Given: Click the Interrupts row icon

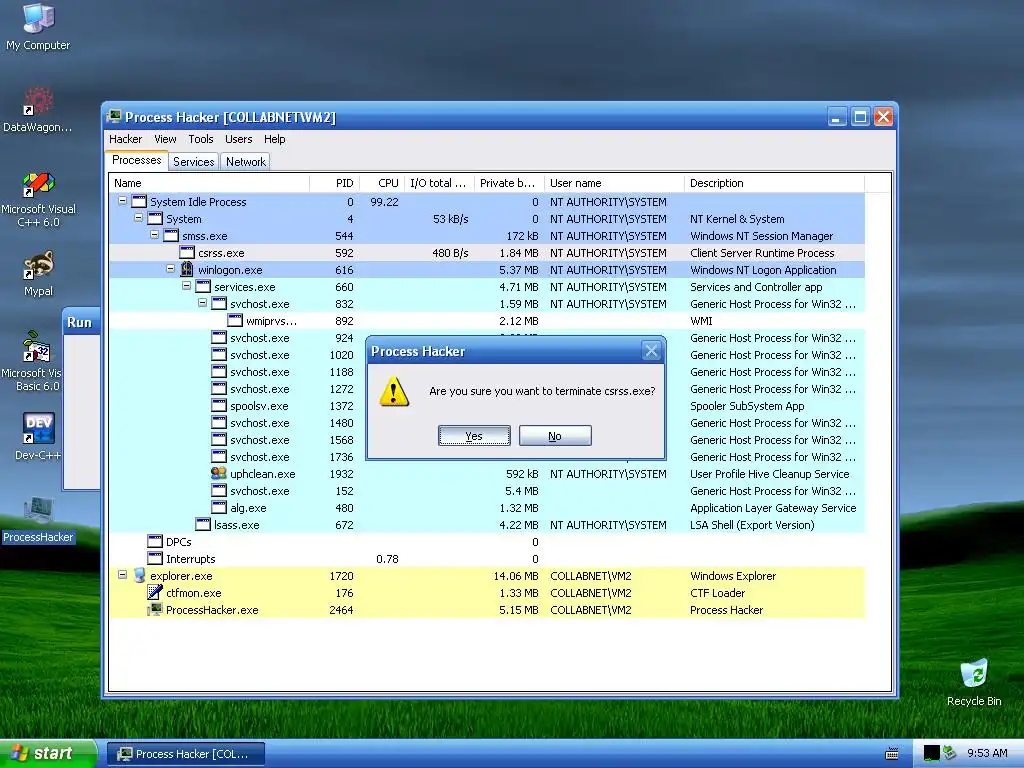Looking at the screenshot, I should coord(155,558).
